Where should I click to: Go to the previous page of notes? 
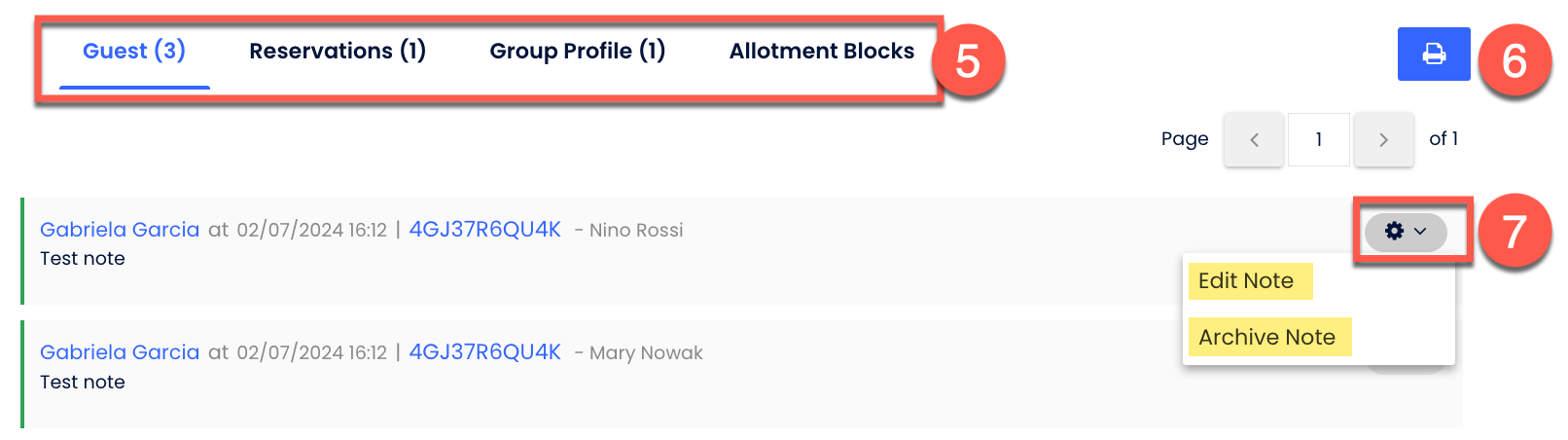pyautogui.click(x=1253, y=140)
